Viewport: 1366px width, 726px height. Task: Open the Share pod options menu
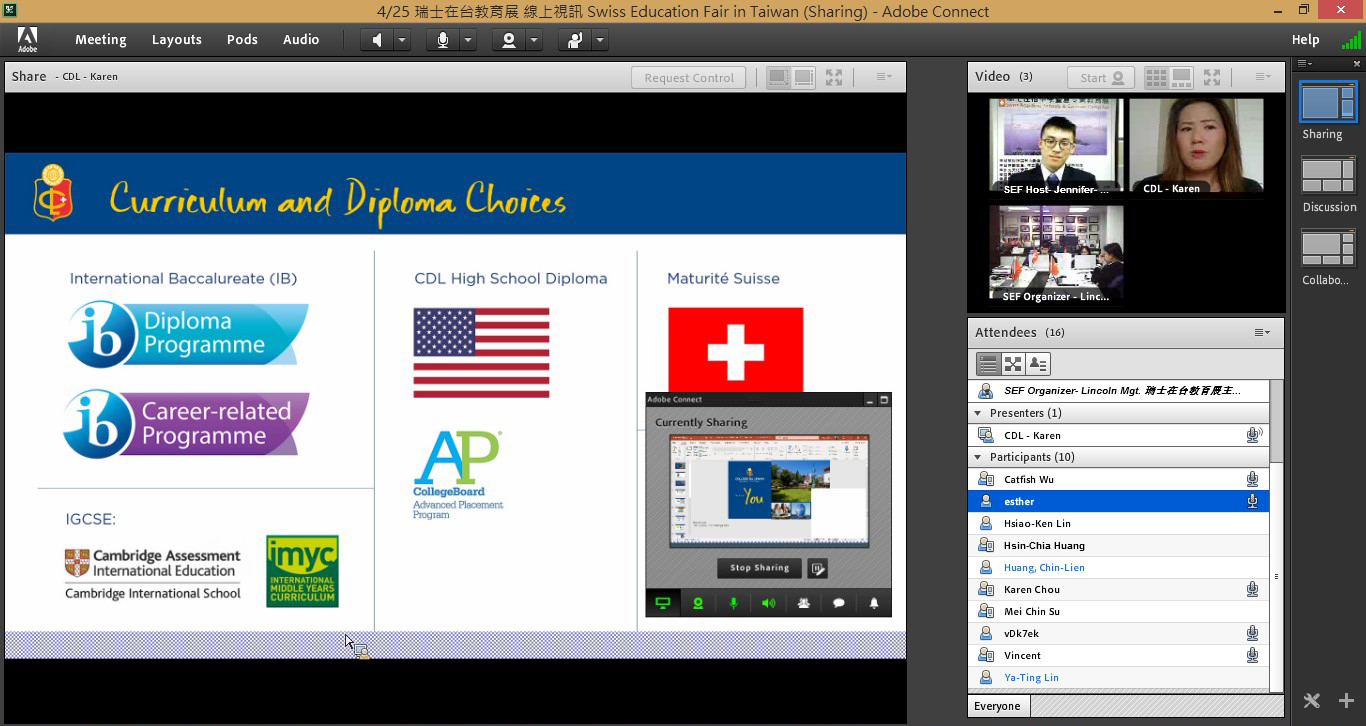[884, 77]
